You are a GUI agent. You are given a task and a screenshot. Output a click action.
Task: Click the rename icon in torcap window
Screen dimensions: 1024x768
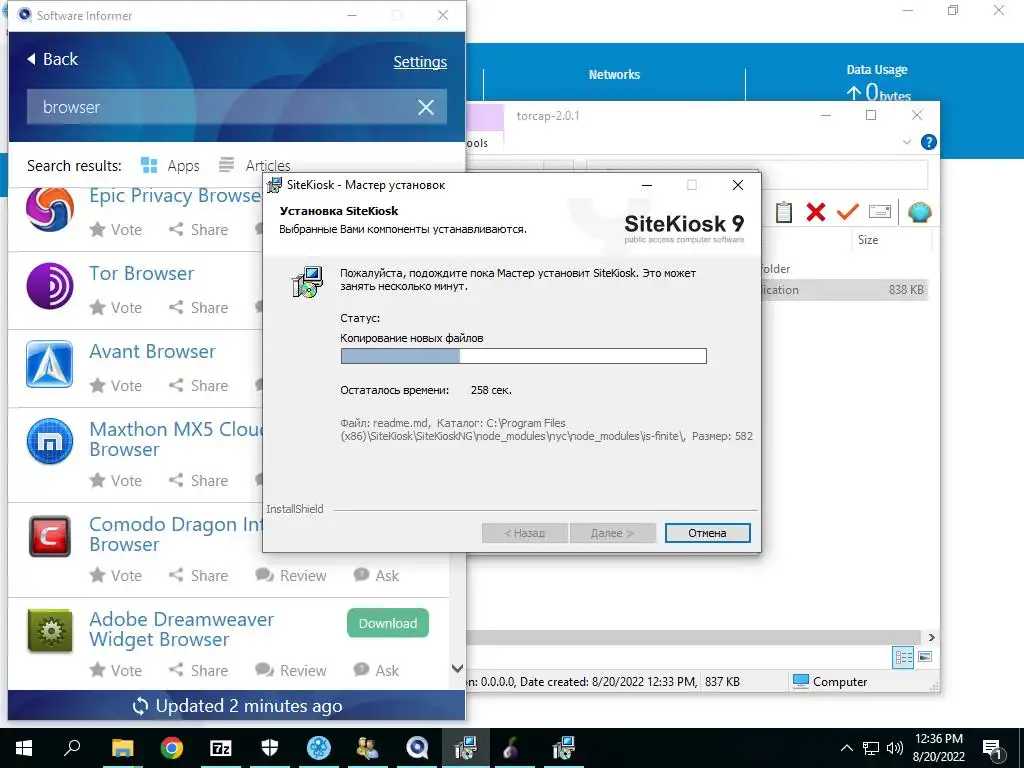(x=880, y=212)
